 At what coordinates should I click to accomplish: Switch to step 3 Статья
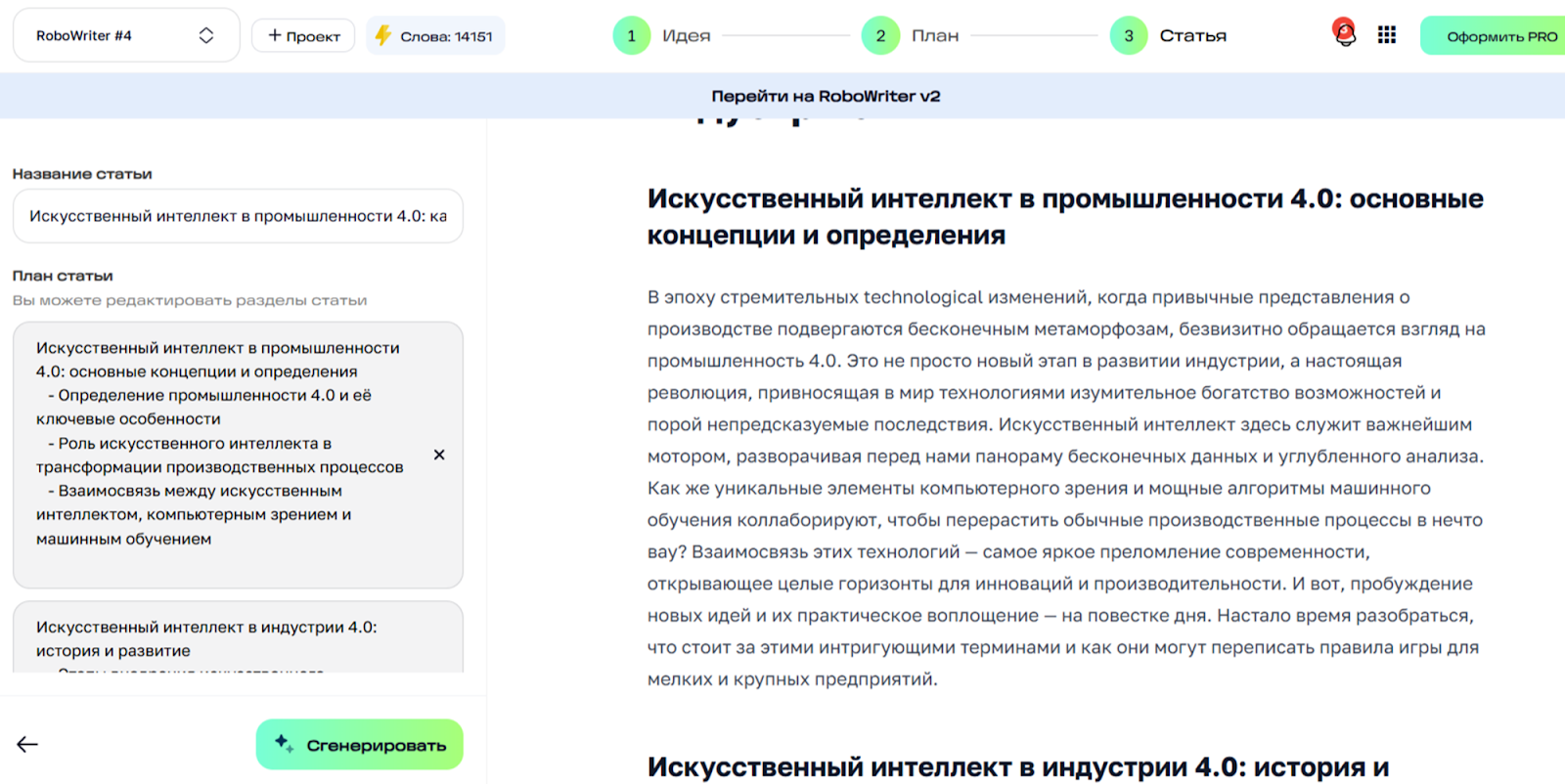[1192, 36]
